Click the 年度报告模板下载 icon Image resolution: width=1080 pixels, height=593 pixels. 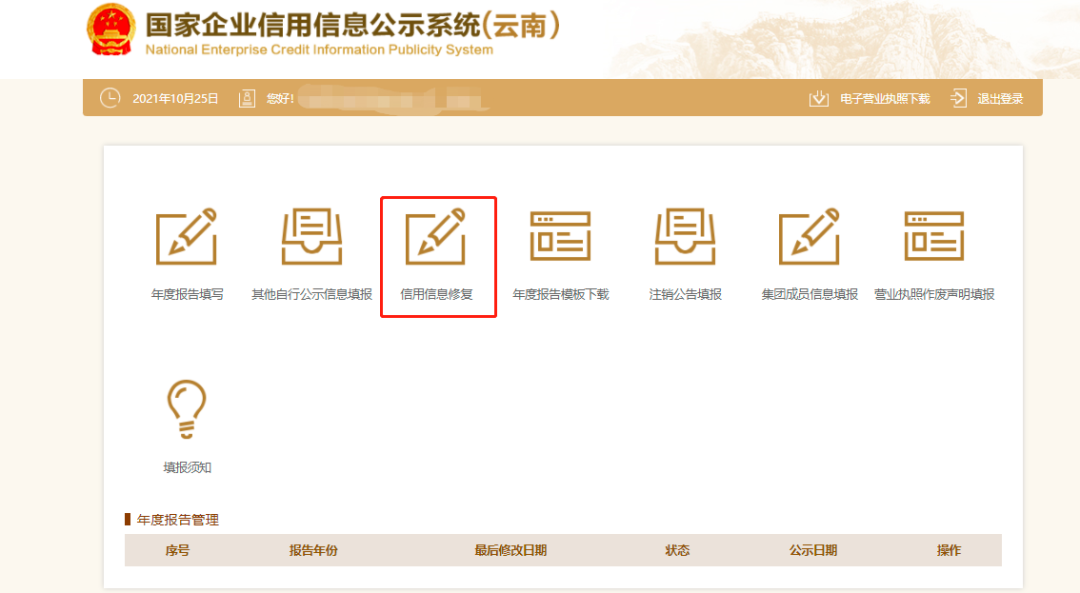click(560, 237)
